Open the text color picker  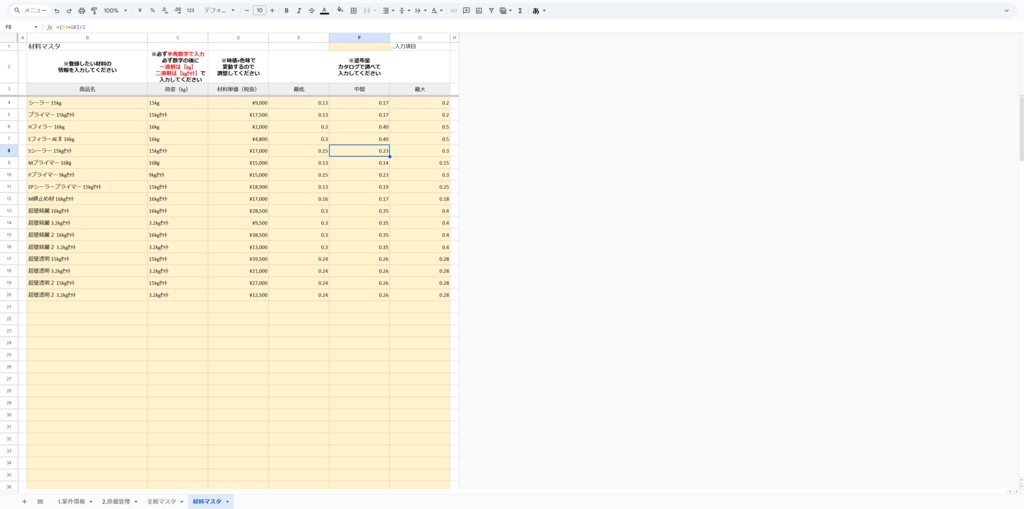(323, 10)
